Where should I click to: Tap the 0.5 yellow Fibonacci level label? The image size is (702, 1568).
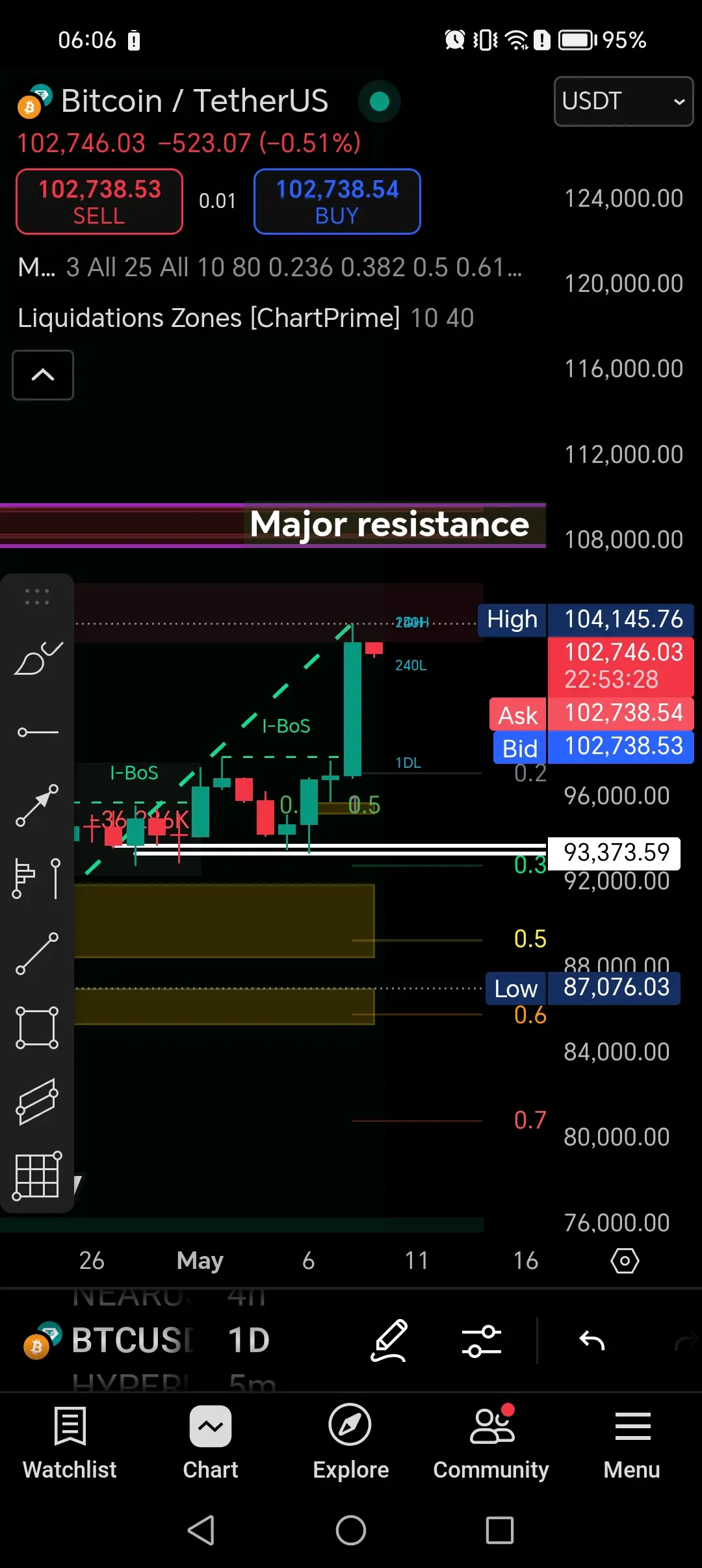530,939
